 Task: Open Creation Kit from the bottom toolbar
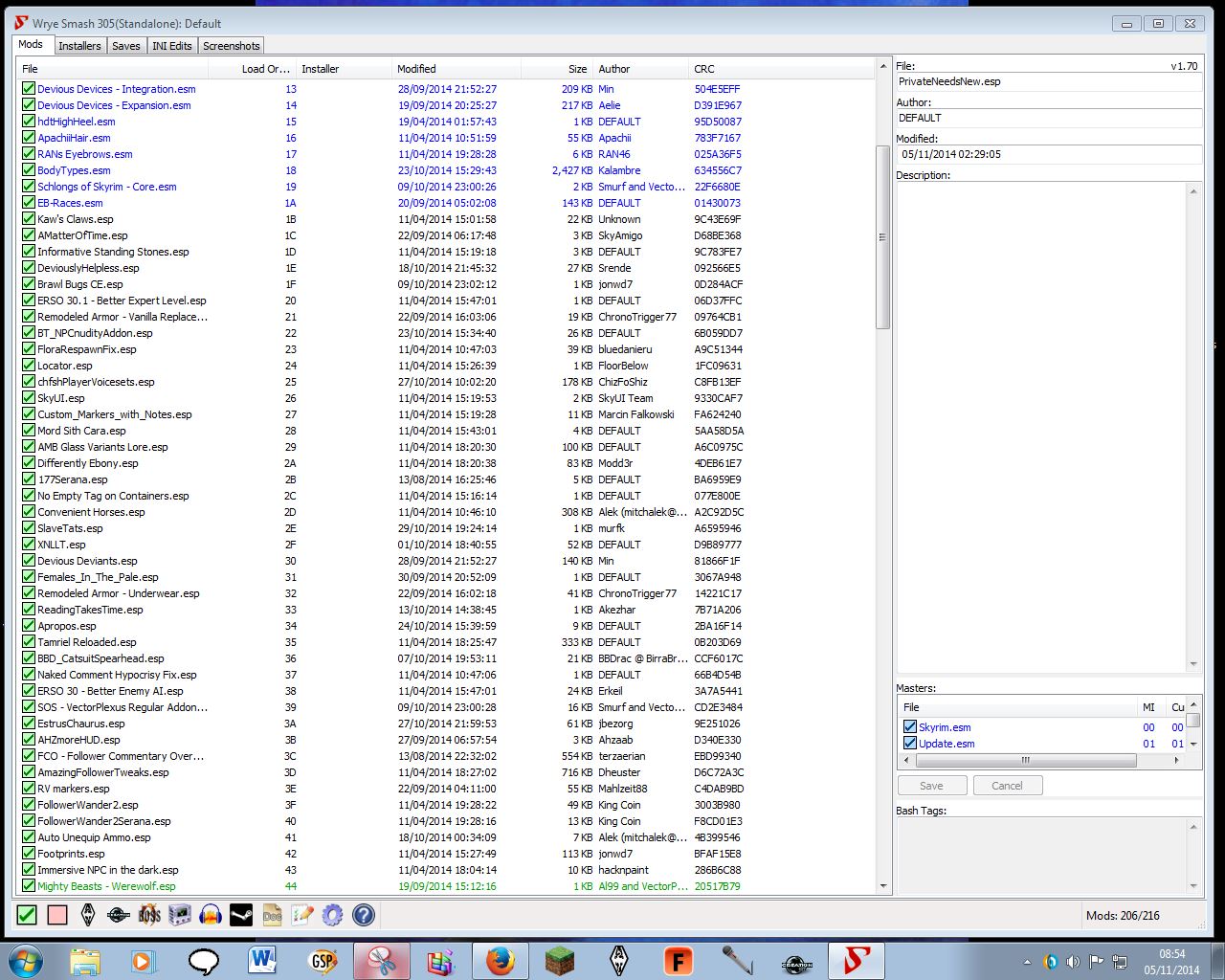tap(119, 915)
